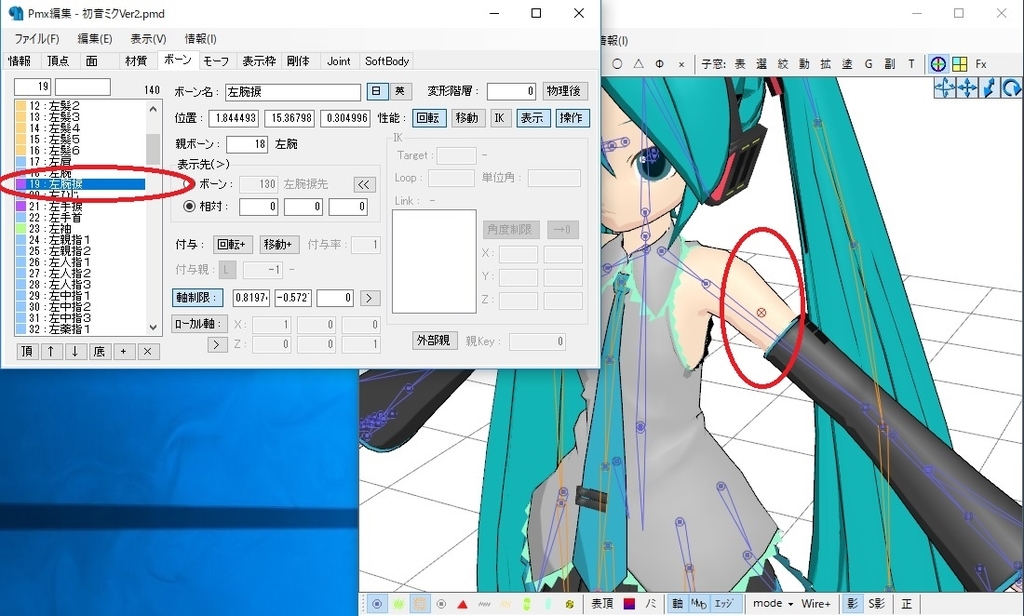The height and width of the screenshot is (616, 1024).
Task: Switch to the SoftBody tab
Action: coord(387,61)
